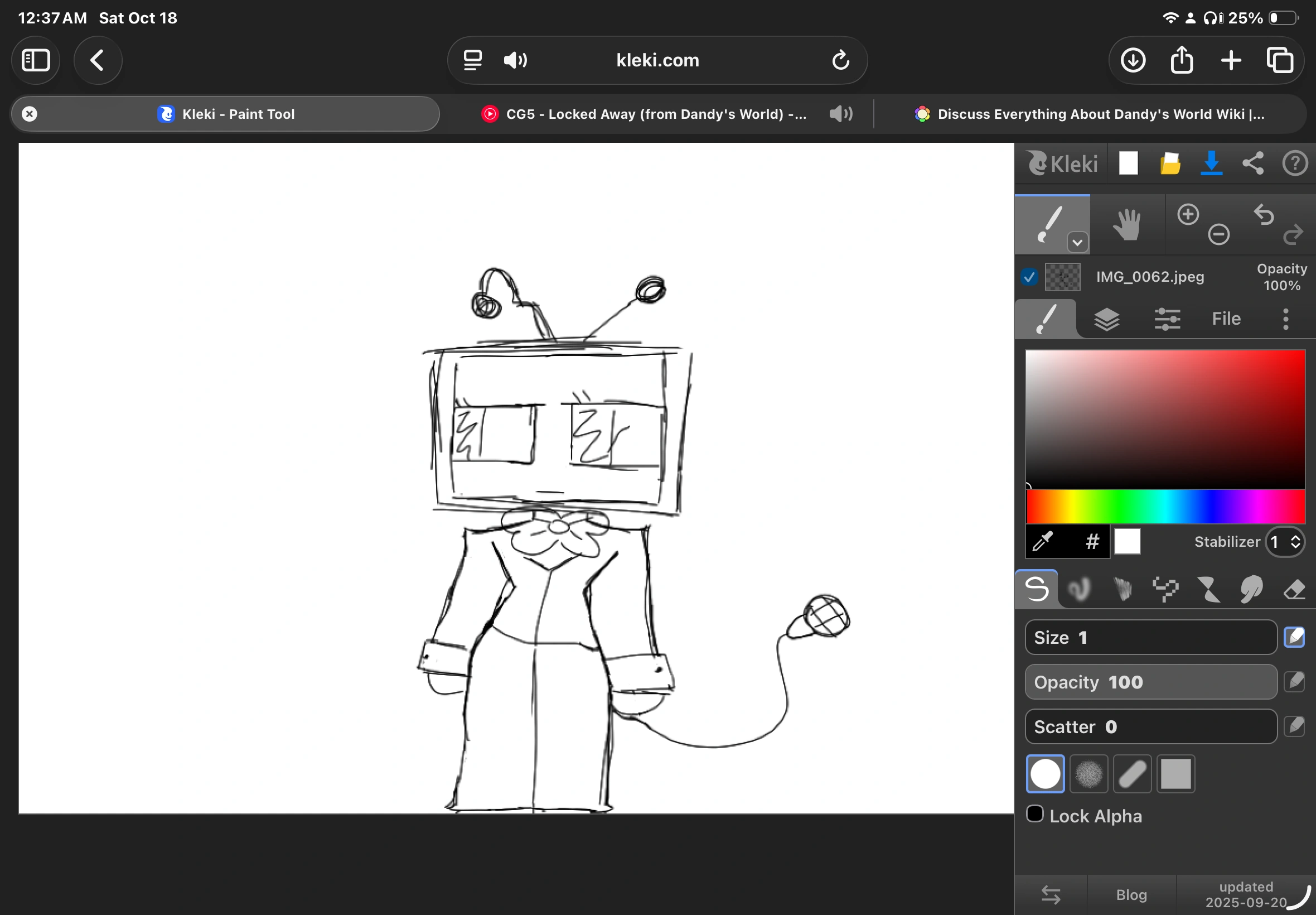The width and height of the screenshot is (1316, 915).
Task: Click the zoom in magnifier icon
Action: point(1188,214)
